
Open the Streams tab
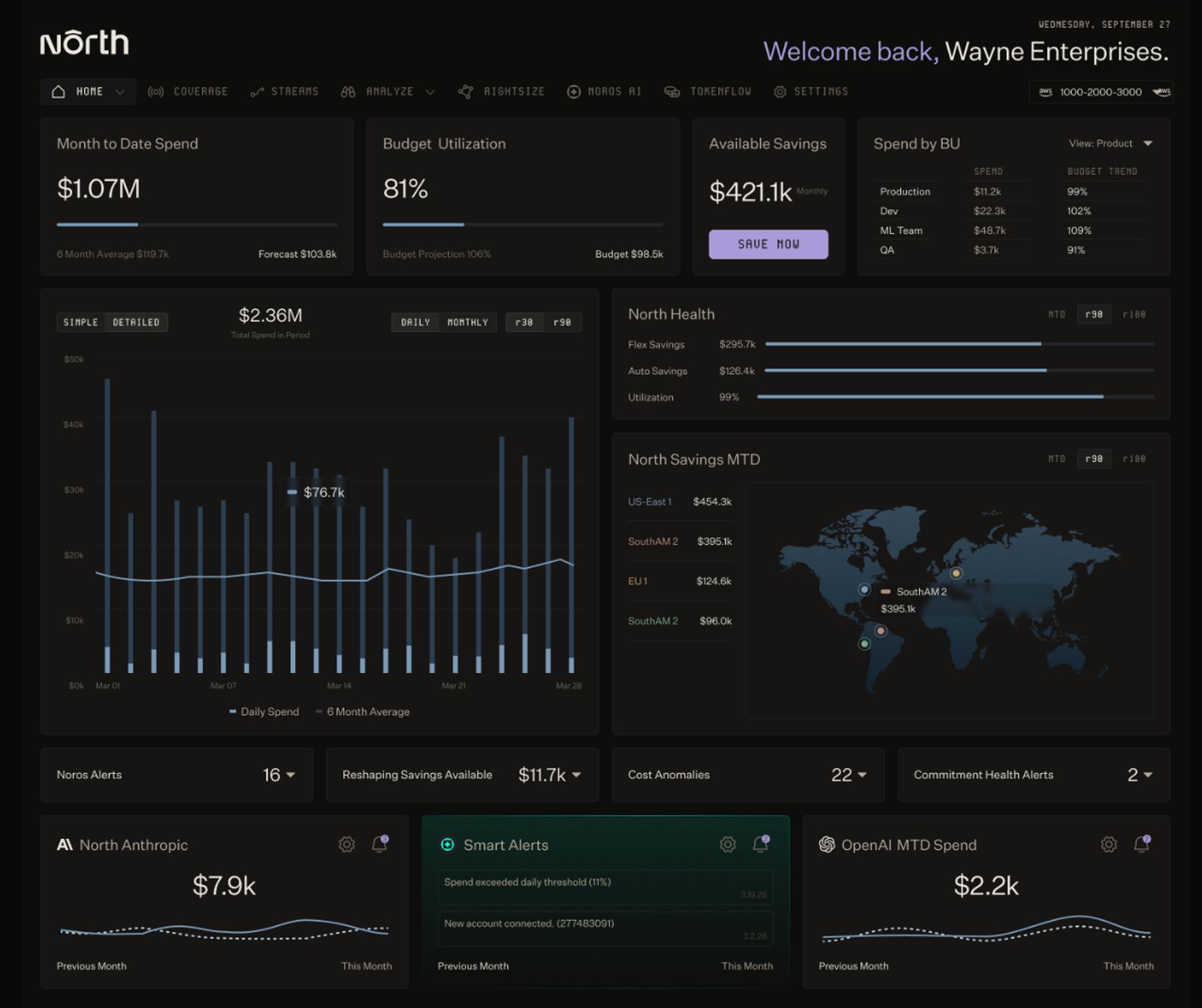coord(285,92)
